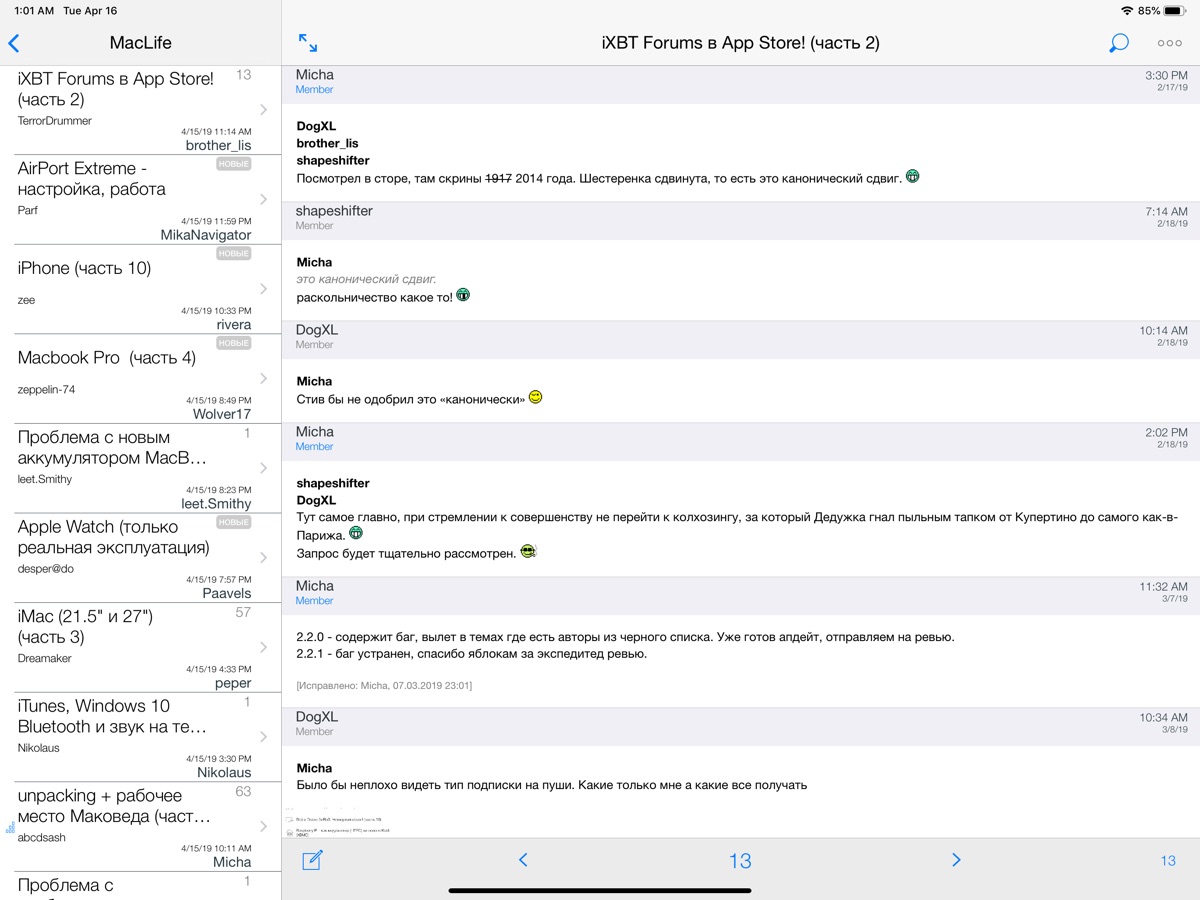Tap Micha author name in top post
This screenshot has width=1200, height=900.
coord(315,75)
